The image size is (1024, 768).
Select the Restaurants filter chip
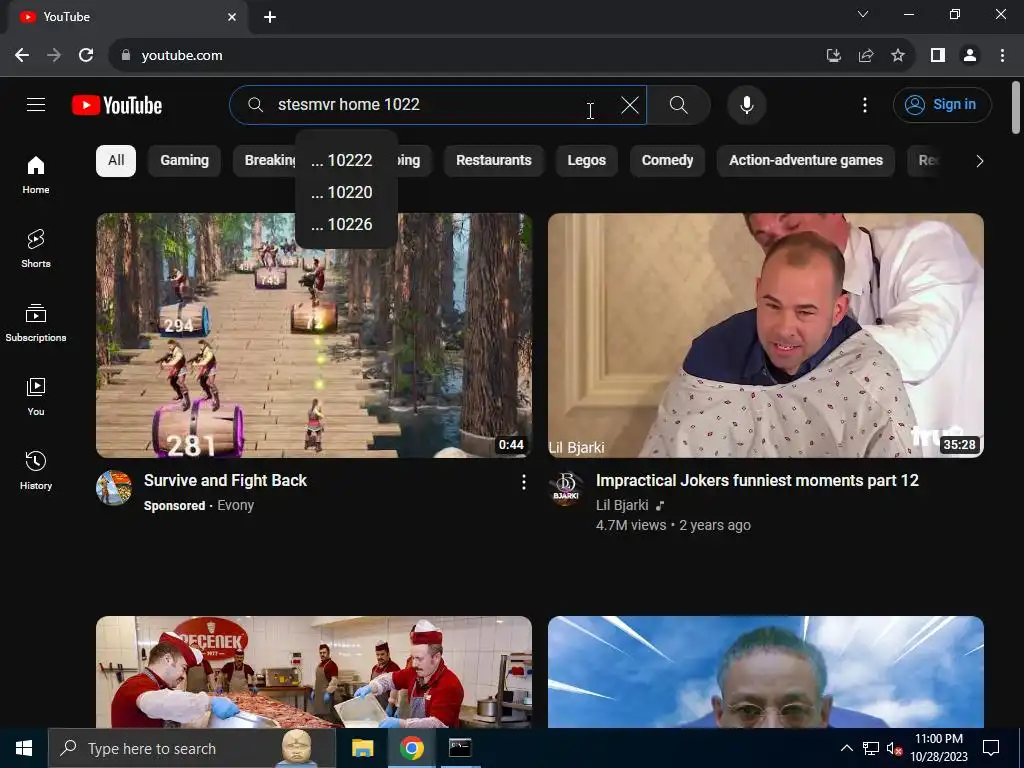[x=494, y=161]
